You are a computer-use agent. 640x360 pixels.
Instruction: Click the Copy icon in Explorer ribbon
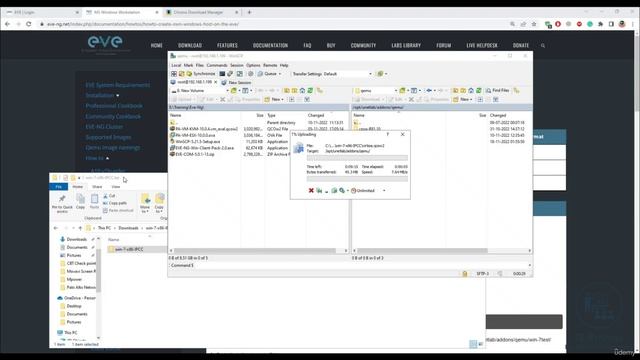coord(80,202)
